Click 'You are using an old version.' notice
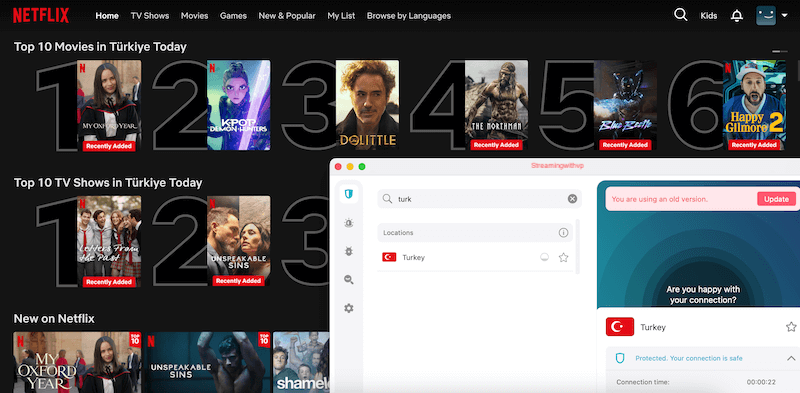This screenshot has width=800, height=393. click(x=659, y=199)
